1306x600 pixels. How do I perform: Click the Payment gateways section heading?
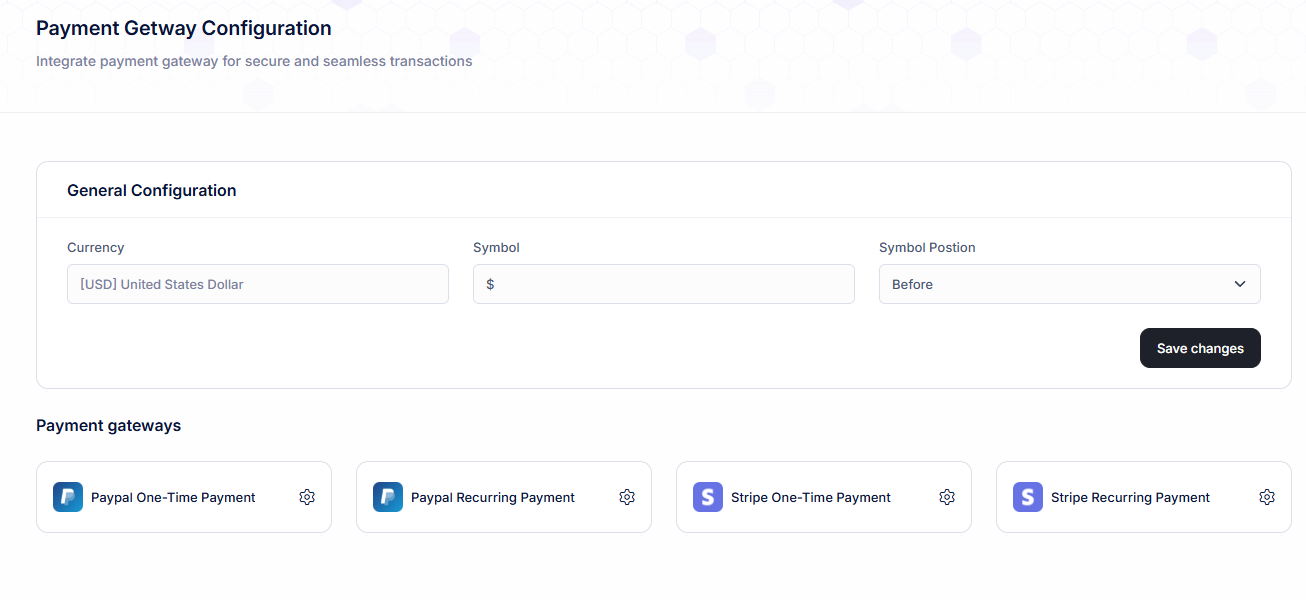coord(109,425)
